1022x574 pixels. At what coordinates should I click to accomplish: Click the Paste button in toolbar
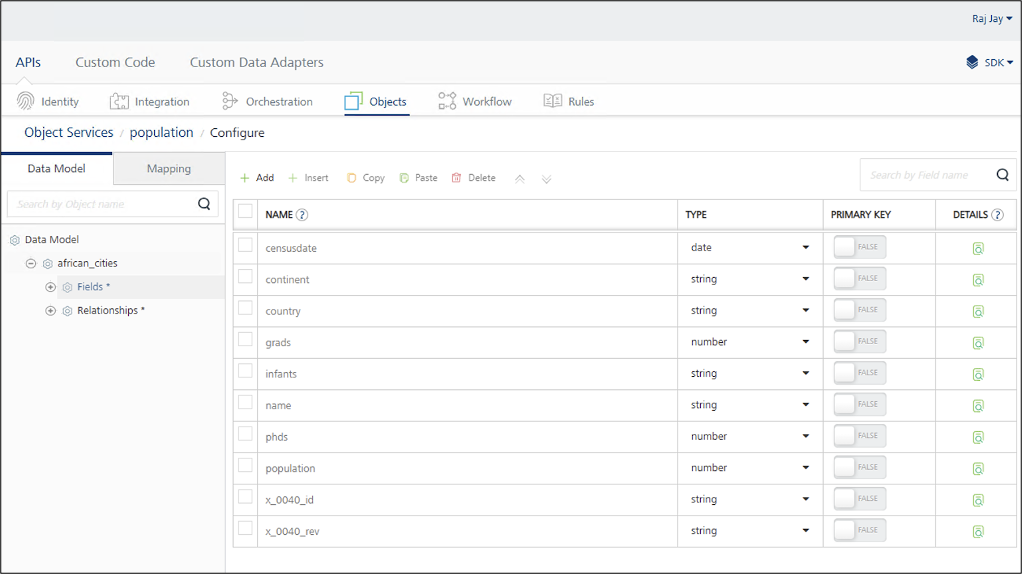418,178
